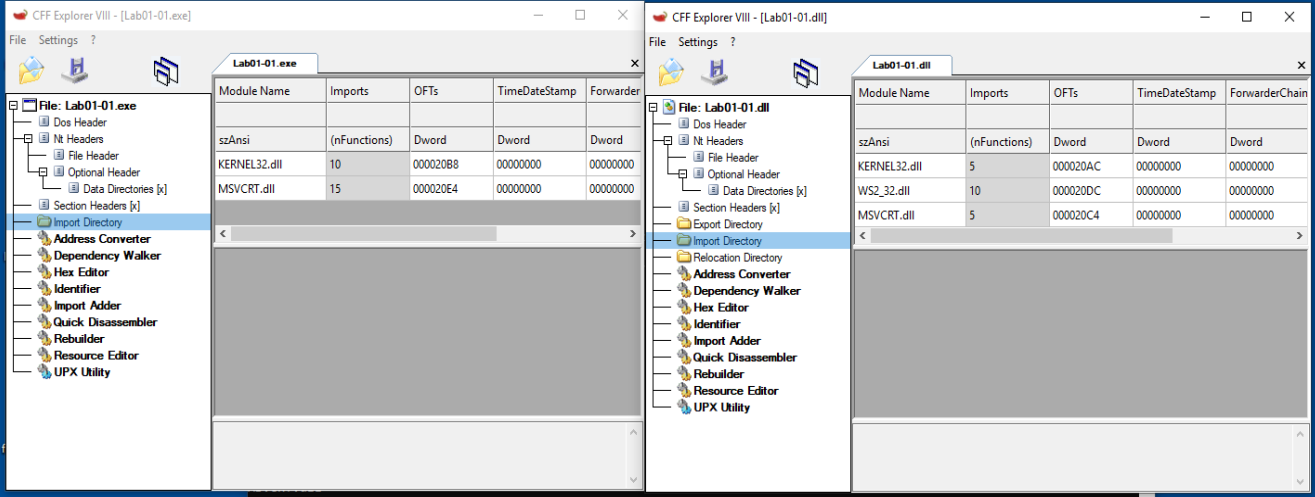This screenshot has height=497, width=1315.
Task: Click horizontal scrollbar right arrow in exe table
Action: [632, 233]
